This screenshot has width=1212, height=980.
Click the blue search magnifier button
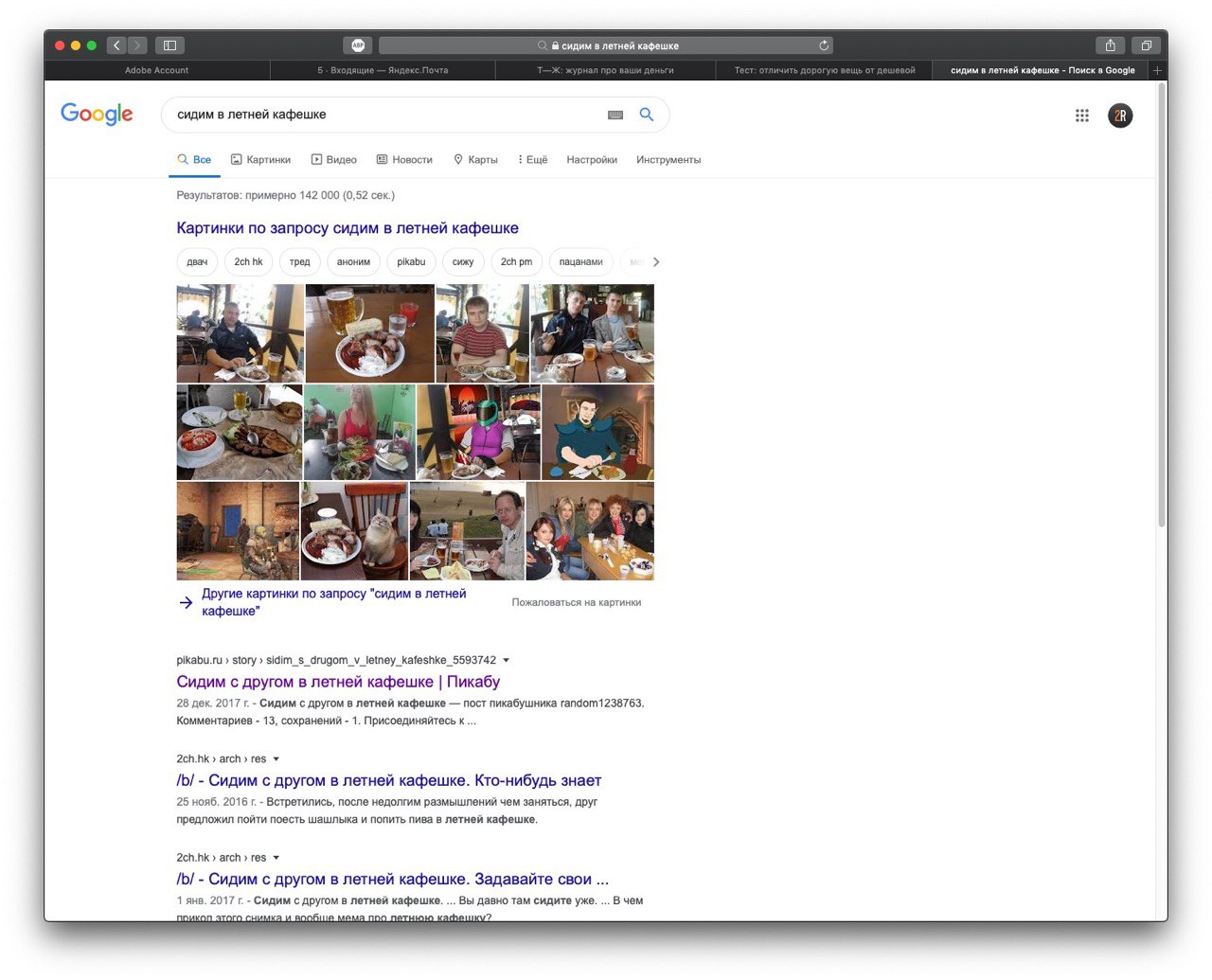(647, 115)
